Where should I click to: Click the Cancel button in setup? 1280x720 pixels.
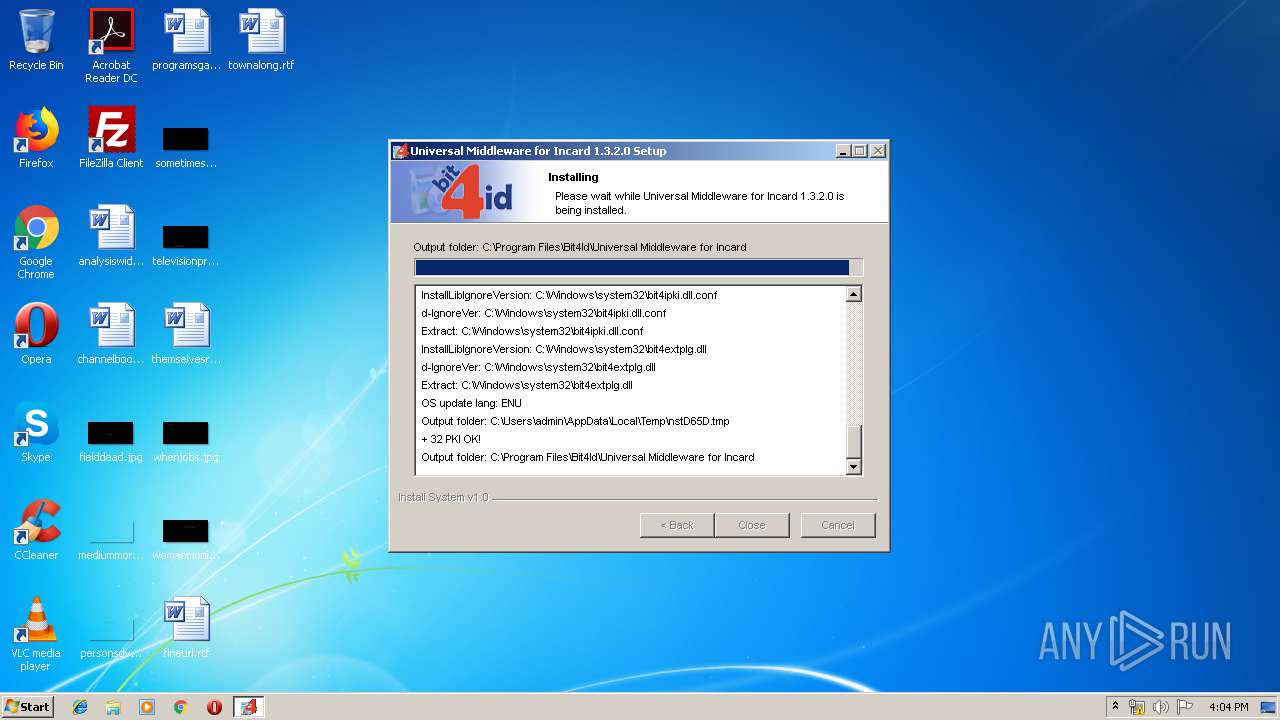[x=838, y=525]
